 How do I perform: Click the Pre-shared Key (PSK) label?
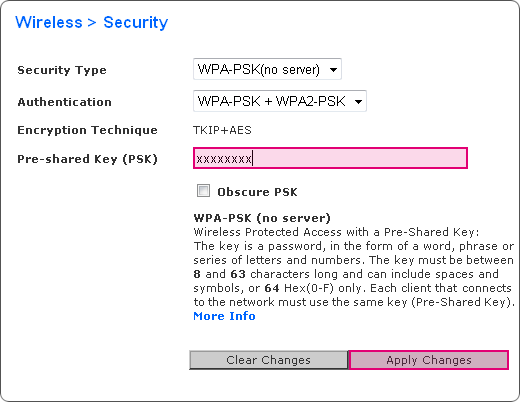pos(87,159)
